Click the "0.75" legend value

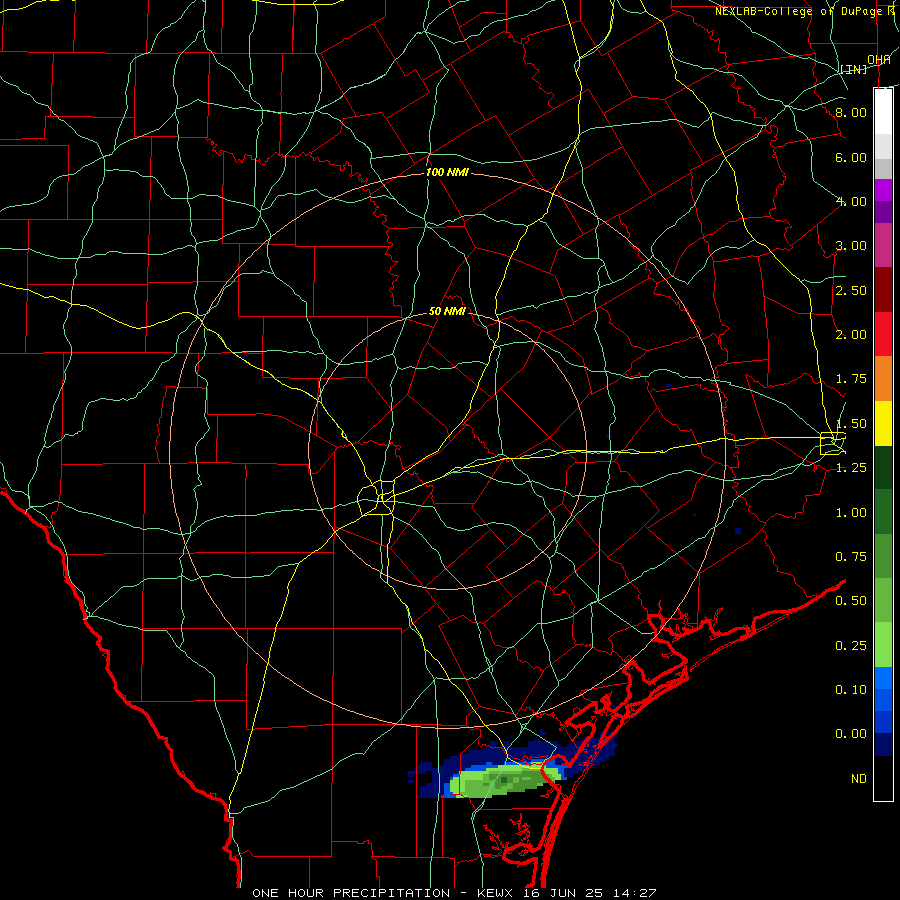pyautogui.click(x=851, y=557)
